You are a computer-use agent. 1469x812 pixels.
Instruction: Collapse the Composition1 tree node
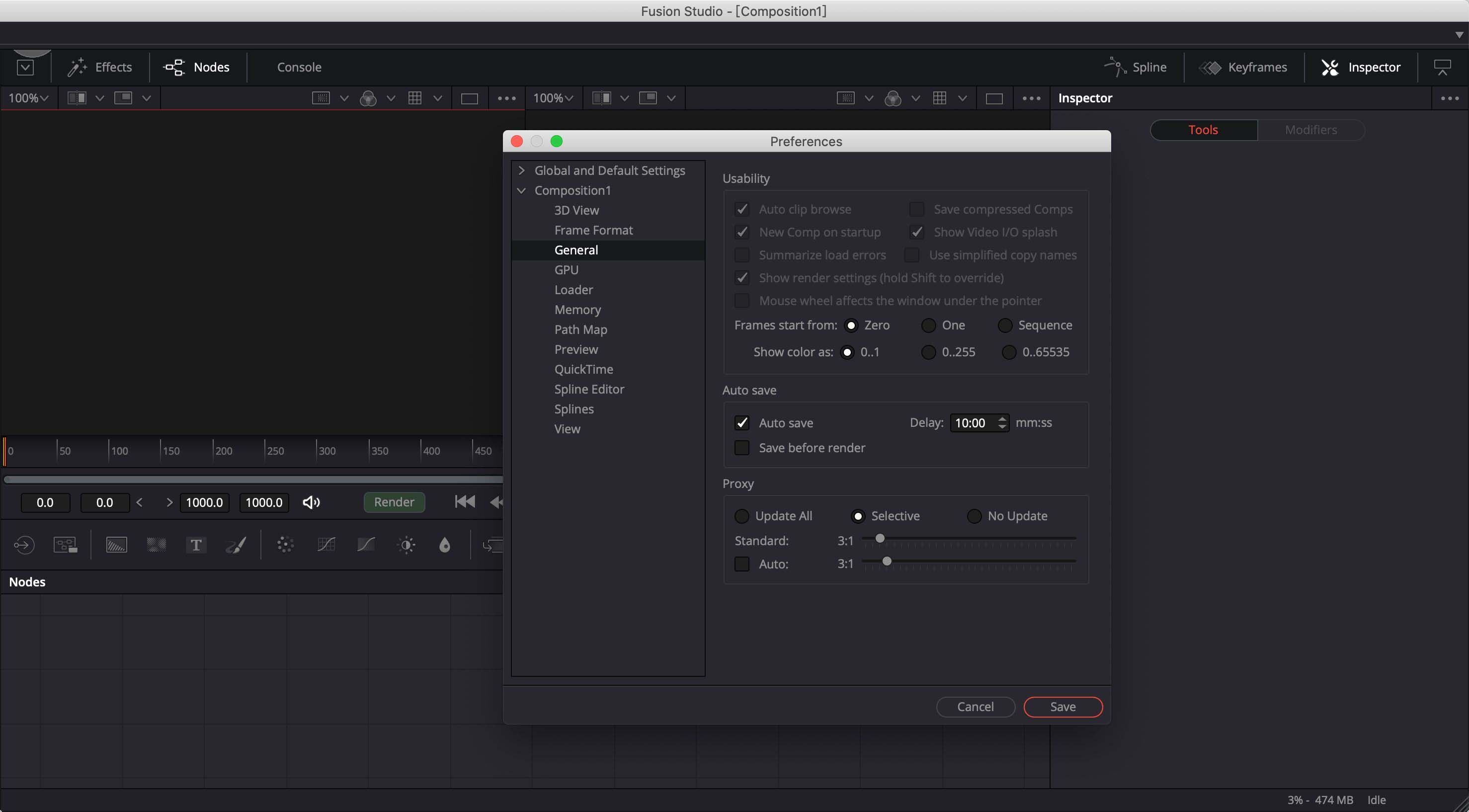pyautogui.click(x=521, y=190)
